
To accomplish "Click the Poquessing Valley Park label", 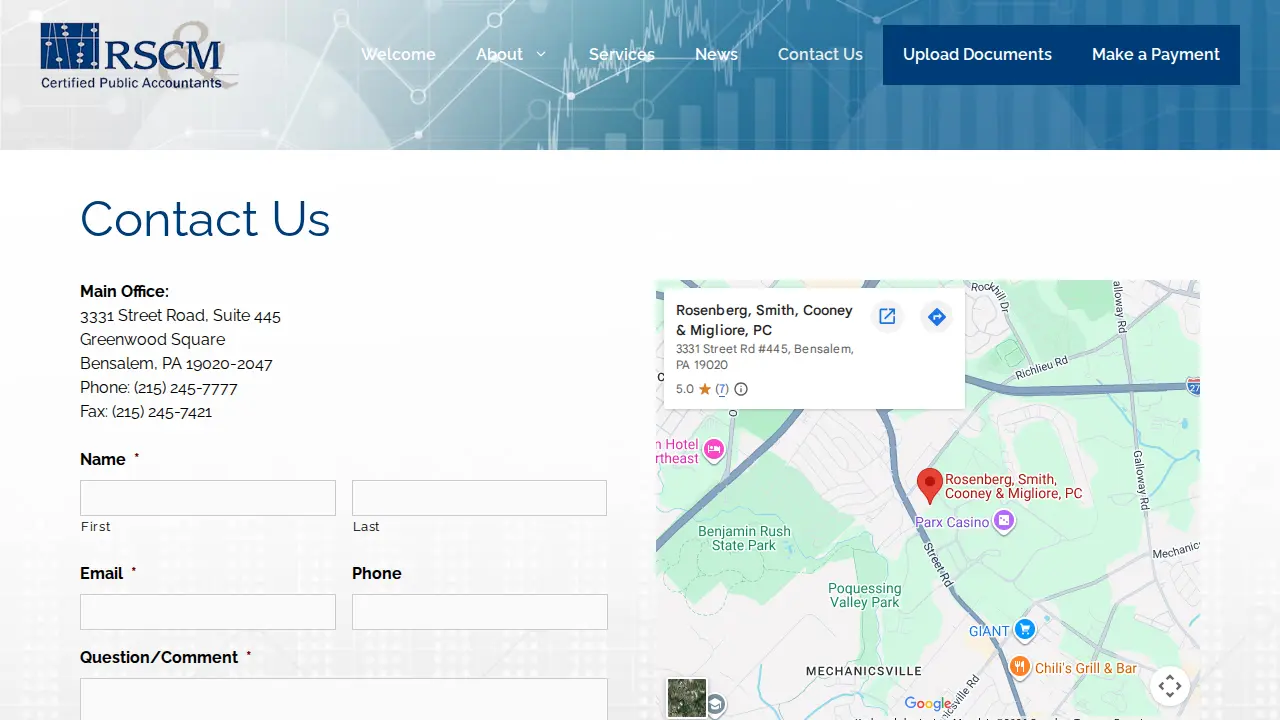I will (x=865, y=595).
